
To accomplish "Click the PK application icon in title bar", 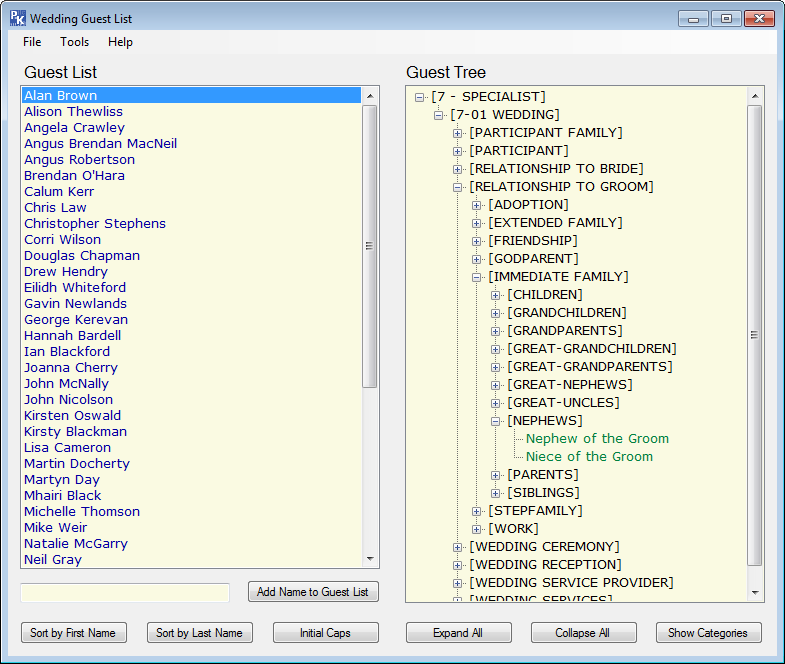I will 18,19.
